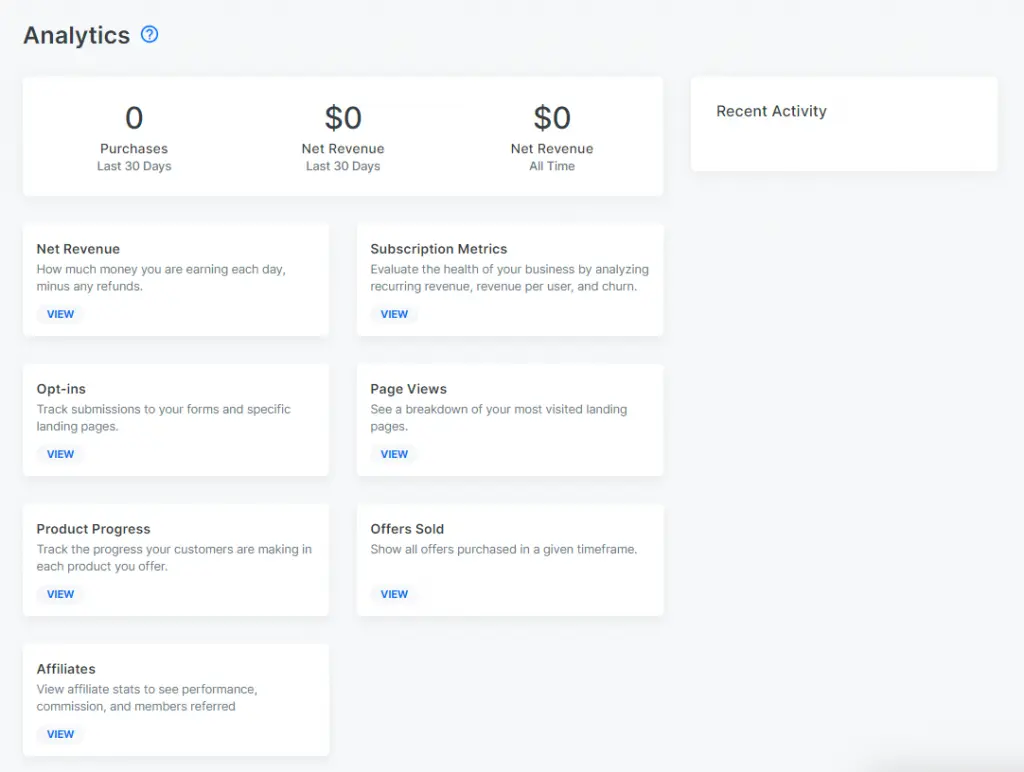Open Opt-ins report with VIEW button
The width and height of the screenshot is (1024, 772).
[60, 454]
